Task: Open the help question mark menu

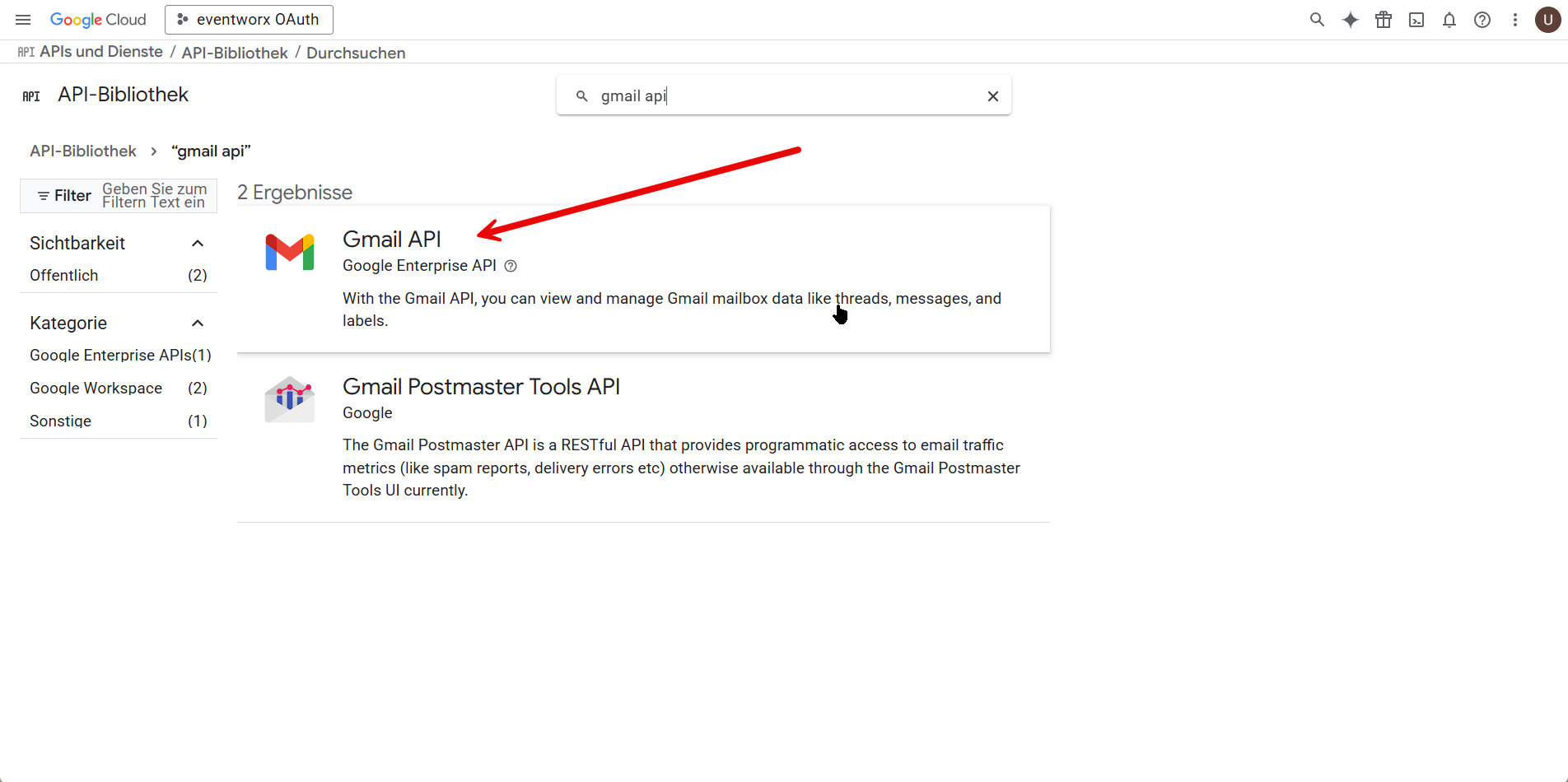Action: [x=1482, y=20]
